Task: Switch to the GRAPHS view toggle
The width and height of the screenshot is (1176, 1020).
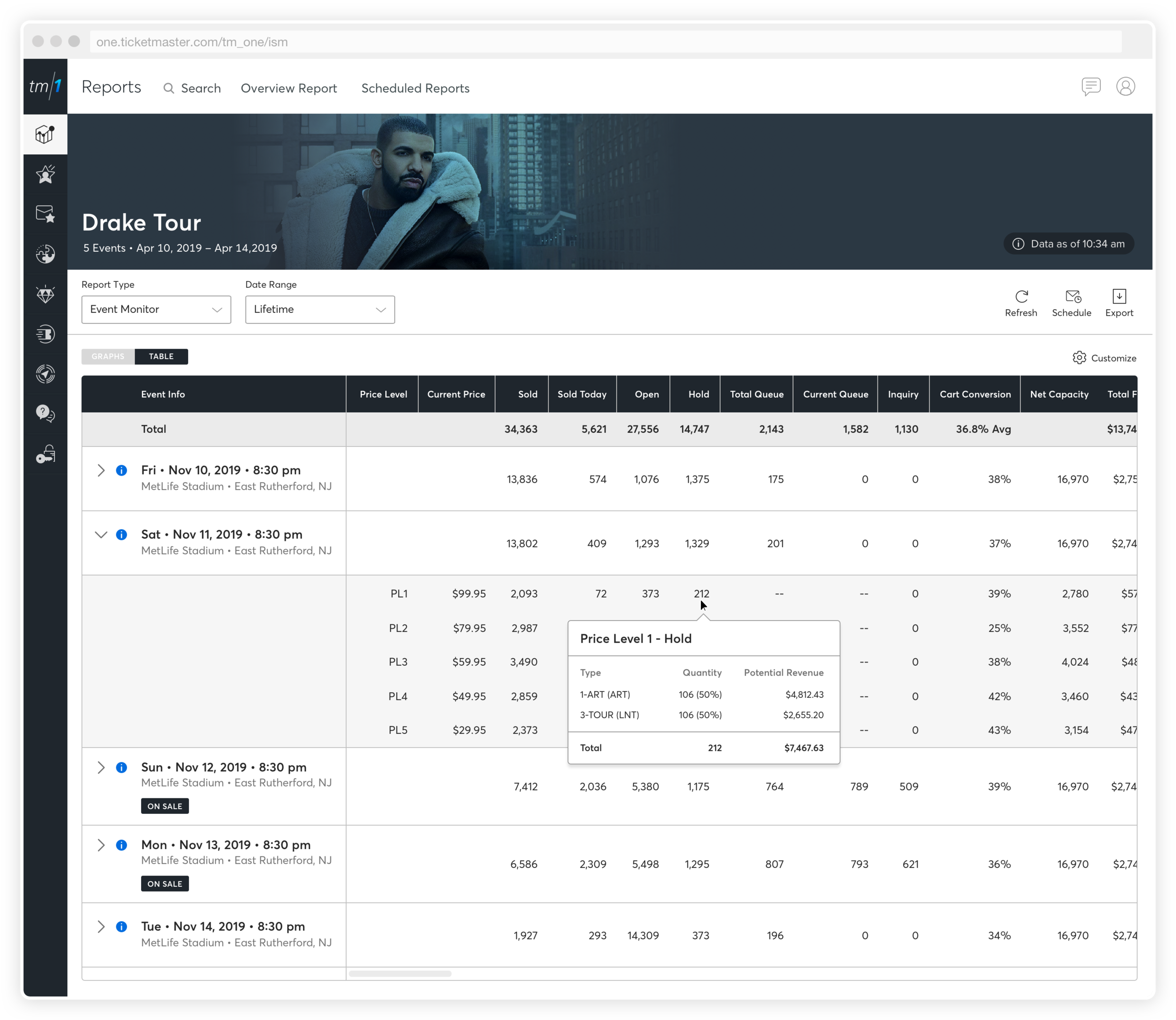Action: (108, 356)
